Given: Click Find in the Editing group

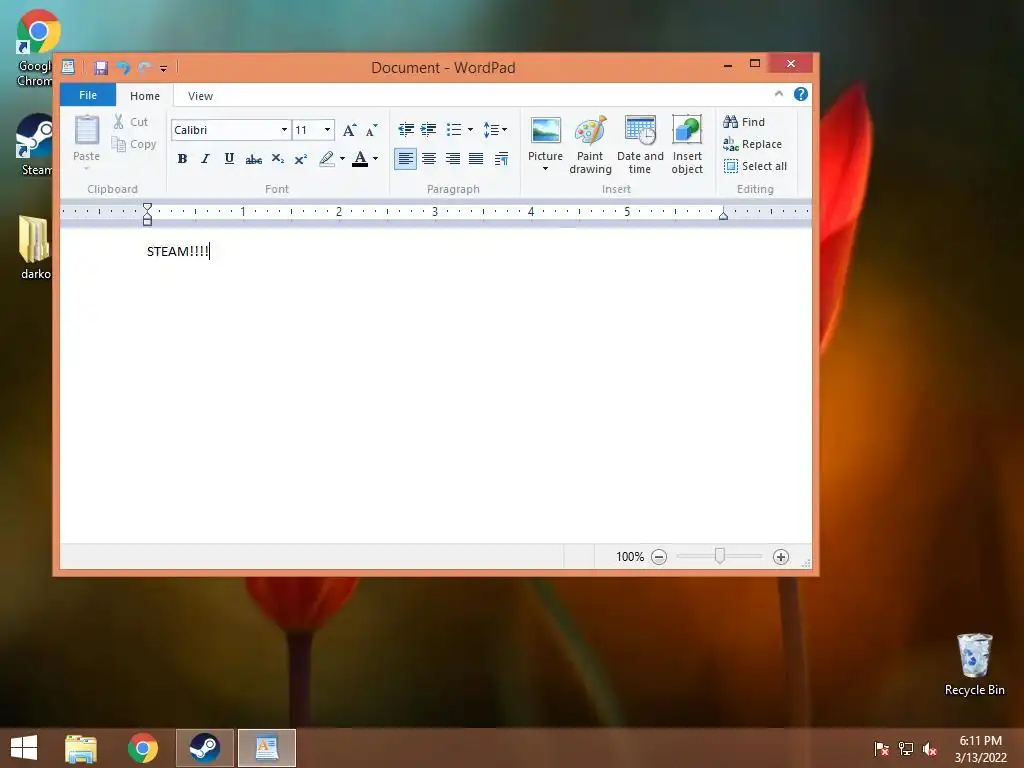Looking at the screenshot, I should point(744,121).
